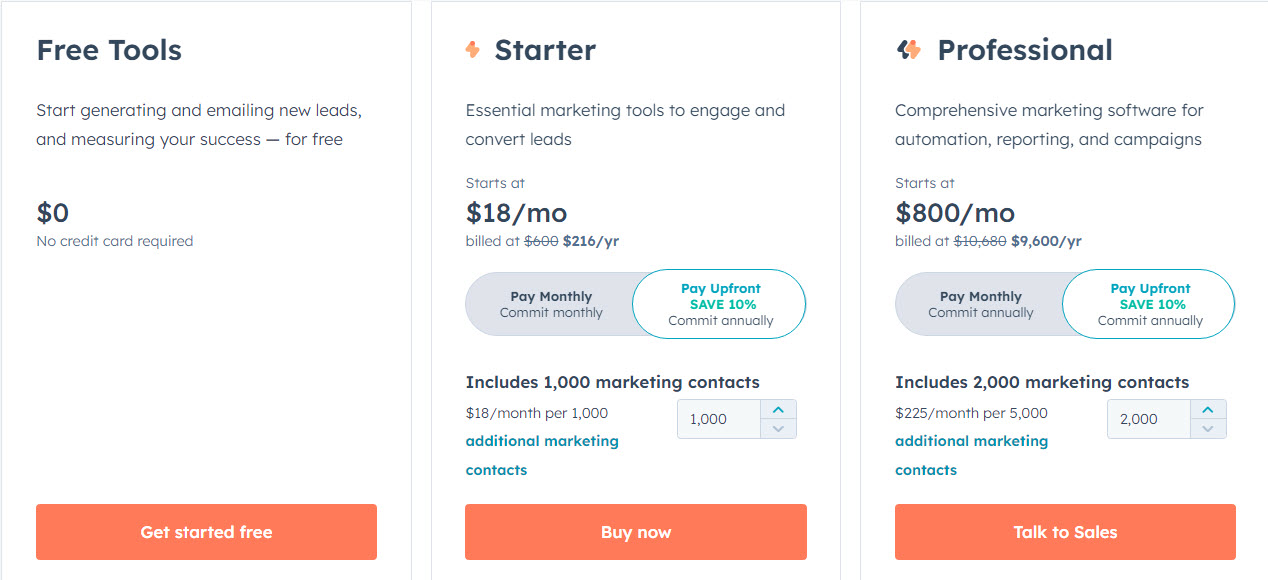Increase Starter marketing contacts with up arrow
1268x580 pixels.
pyautogui.click(x=778, y=410)
